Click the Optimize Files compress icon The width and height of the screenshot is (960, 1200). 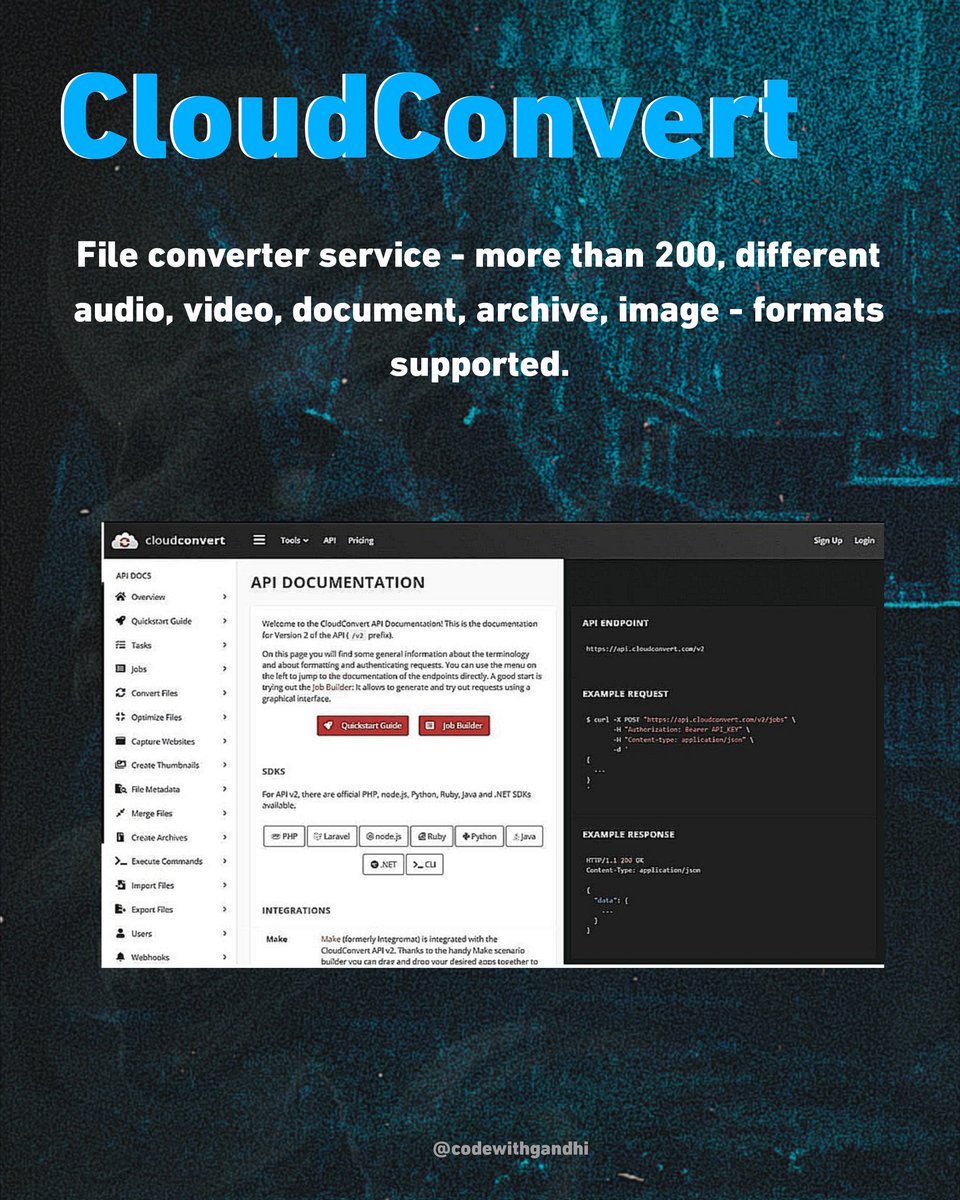120,717
